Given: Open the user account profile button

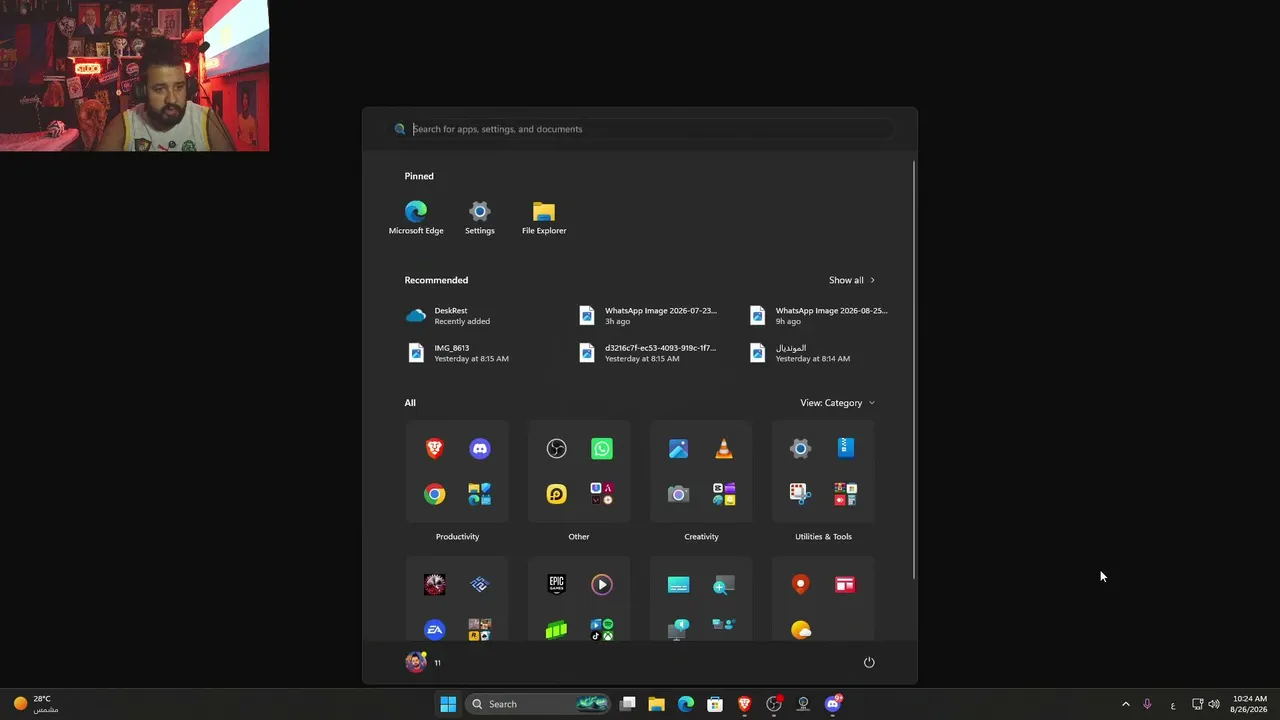Looking at the screenshot, I should pos(423,662).
